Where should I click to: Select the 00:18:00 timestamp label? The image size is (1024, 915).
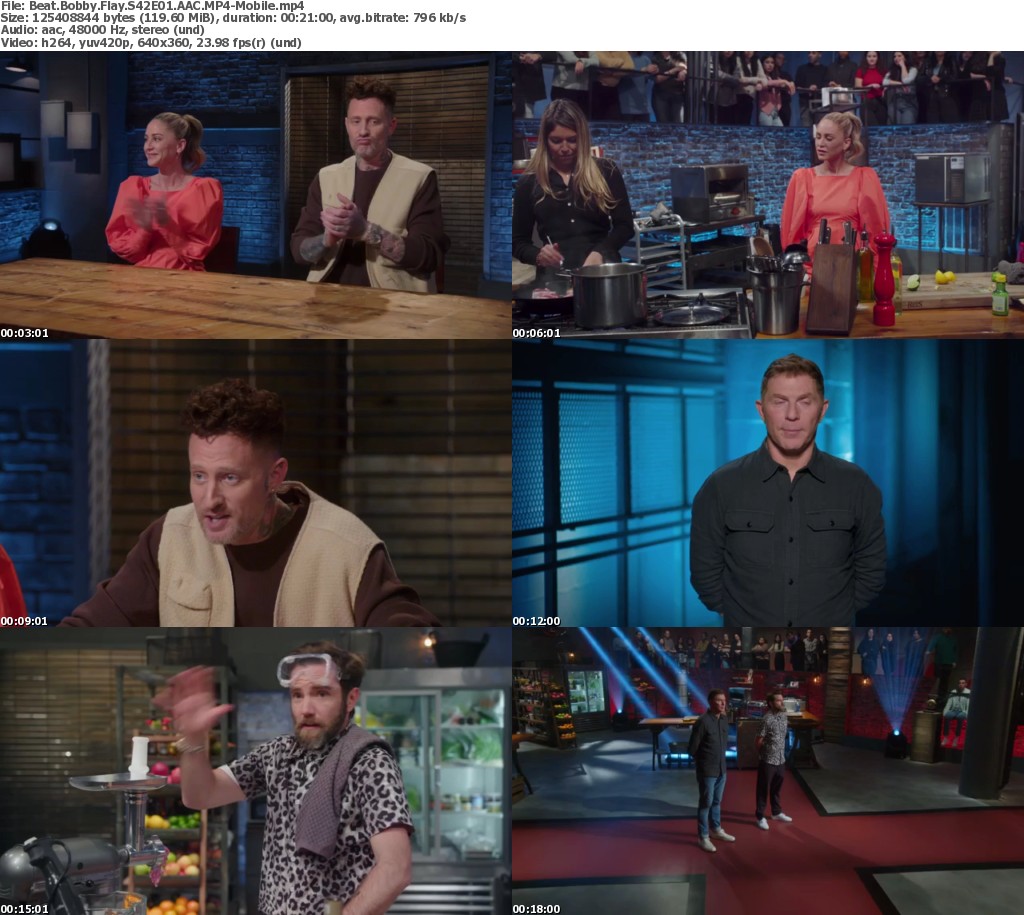(536, 909)
